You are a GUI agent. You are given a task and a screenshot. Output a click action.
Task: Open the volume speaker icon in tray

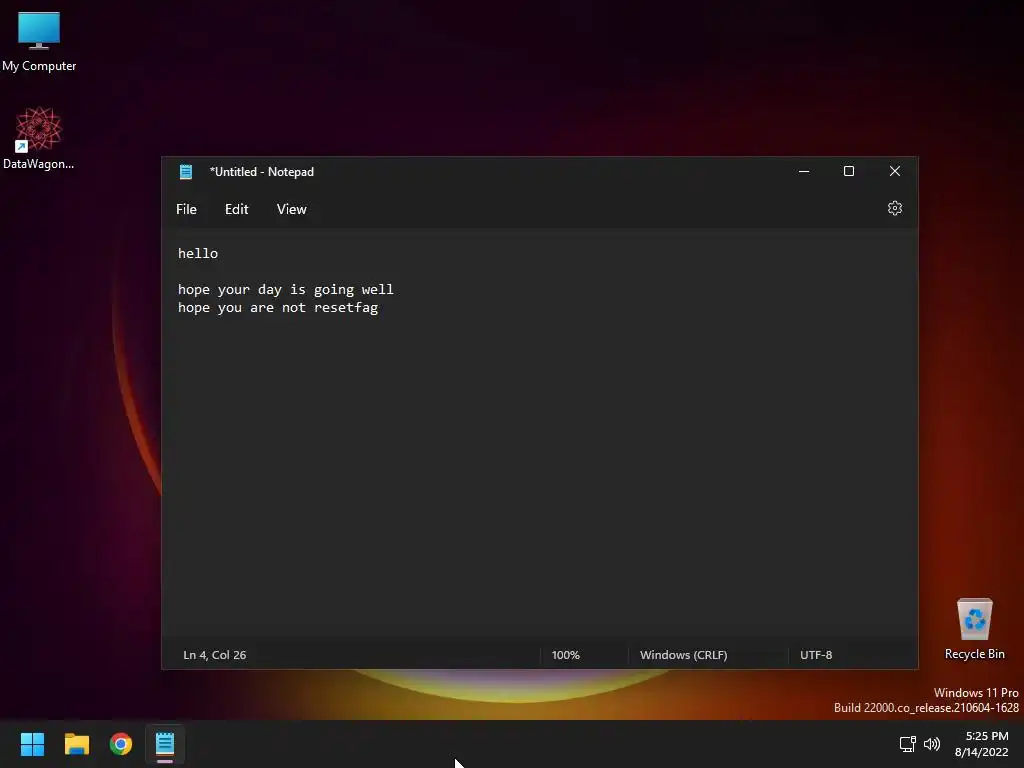click(x=932, y=744)
